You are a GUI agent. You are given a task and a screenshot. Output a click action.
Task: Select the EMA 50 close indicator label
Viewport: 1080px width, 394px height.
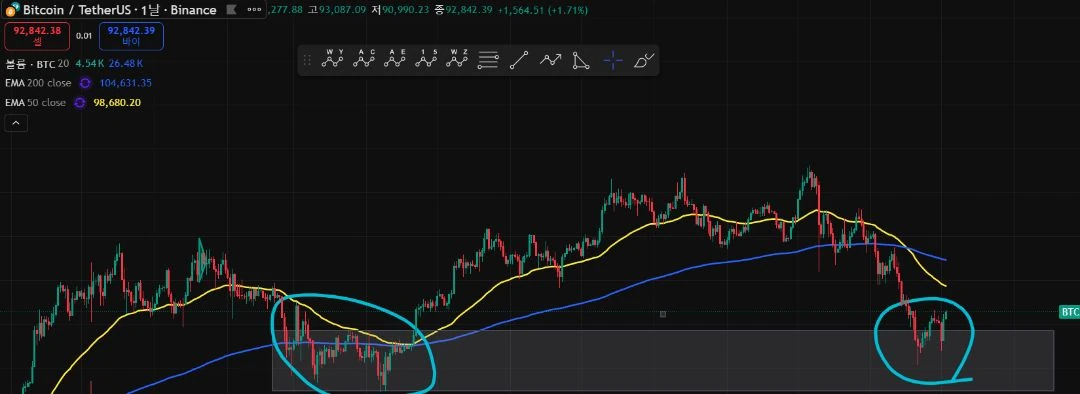[x=35, y=103]
